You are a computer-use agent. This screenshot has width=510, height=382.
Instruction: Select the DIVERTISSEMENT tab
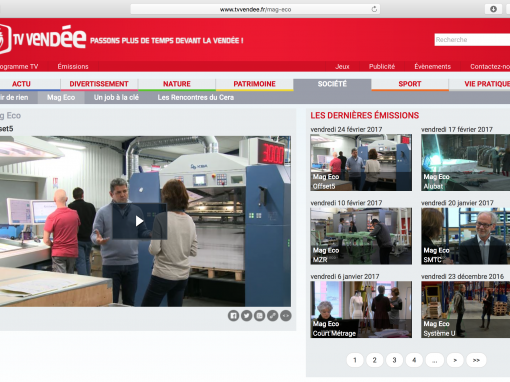(x=99, y=84)
